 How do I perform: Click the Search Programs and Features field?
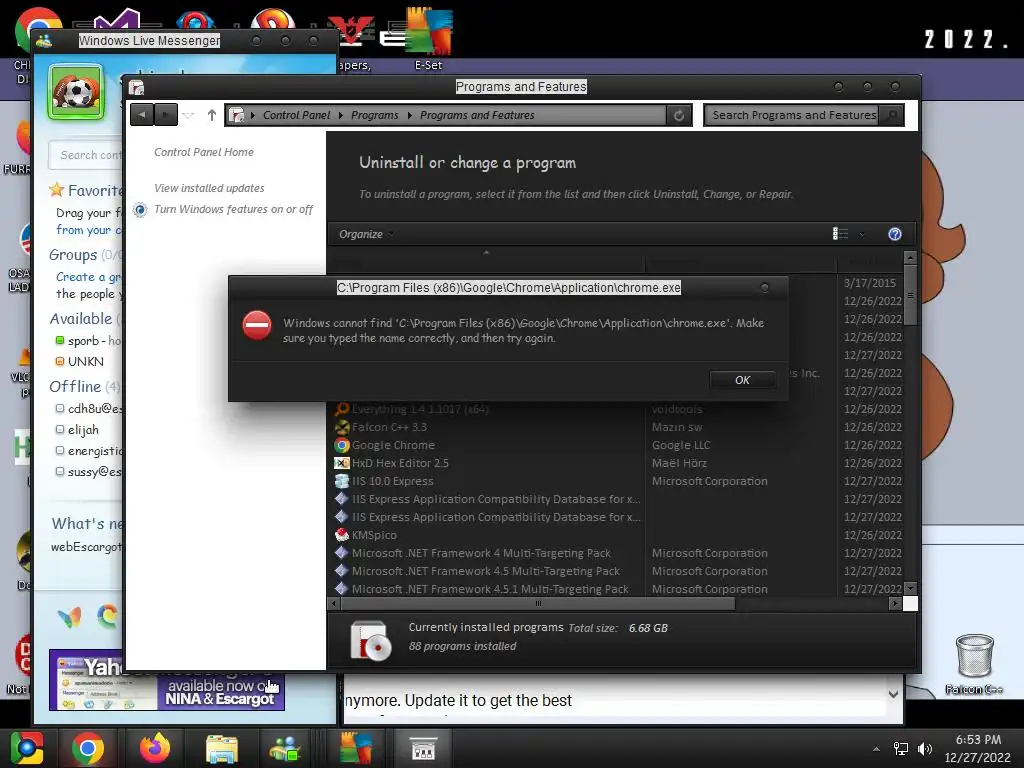pos(791,115)
